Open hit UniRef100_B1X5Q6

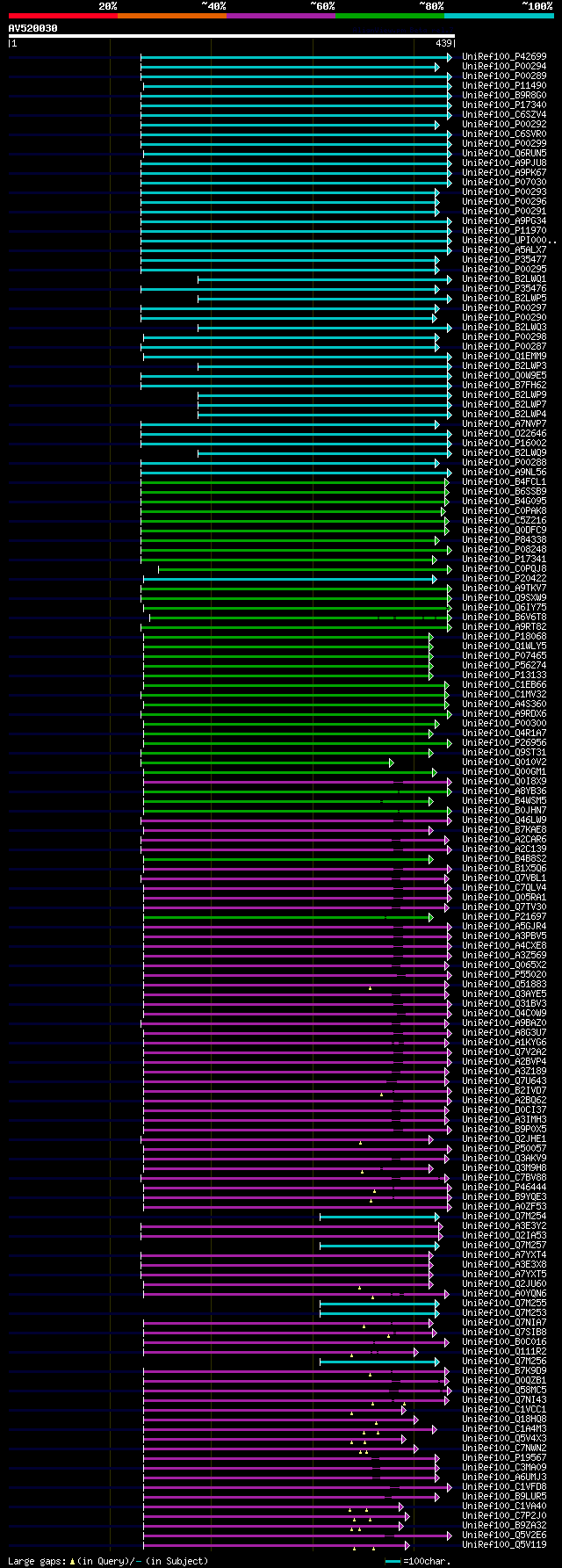(x=504, y=869)
